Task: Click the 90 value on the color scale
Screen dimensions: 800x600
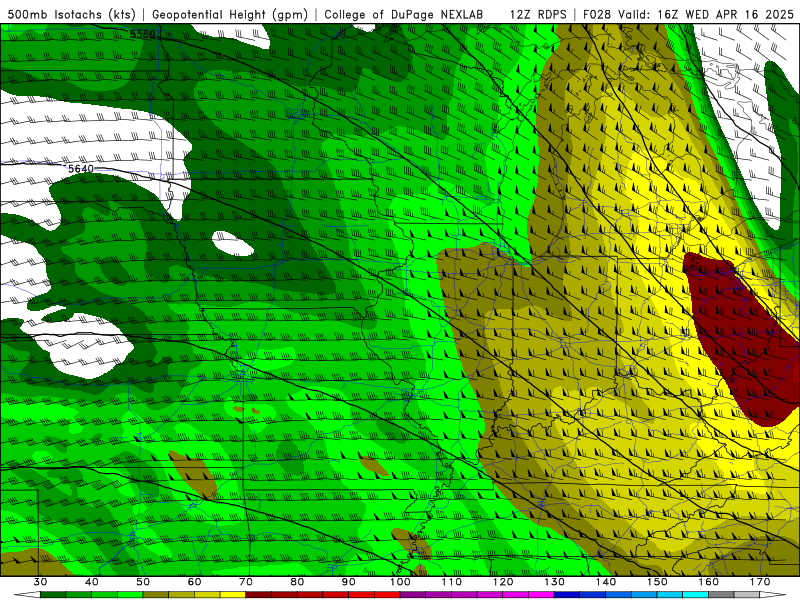Action: (x=348, y=582)
